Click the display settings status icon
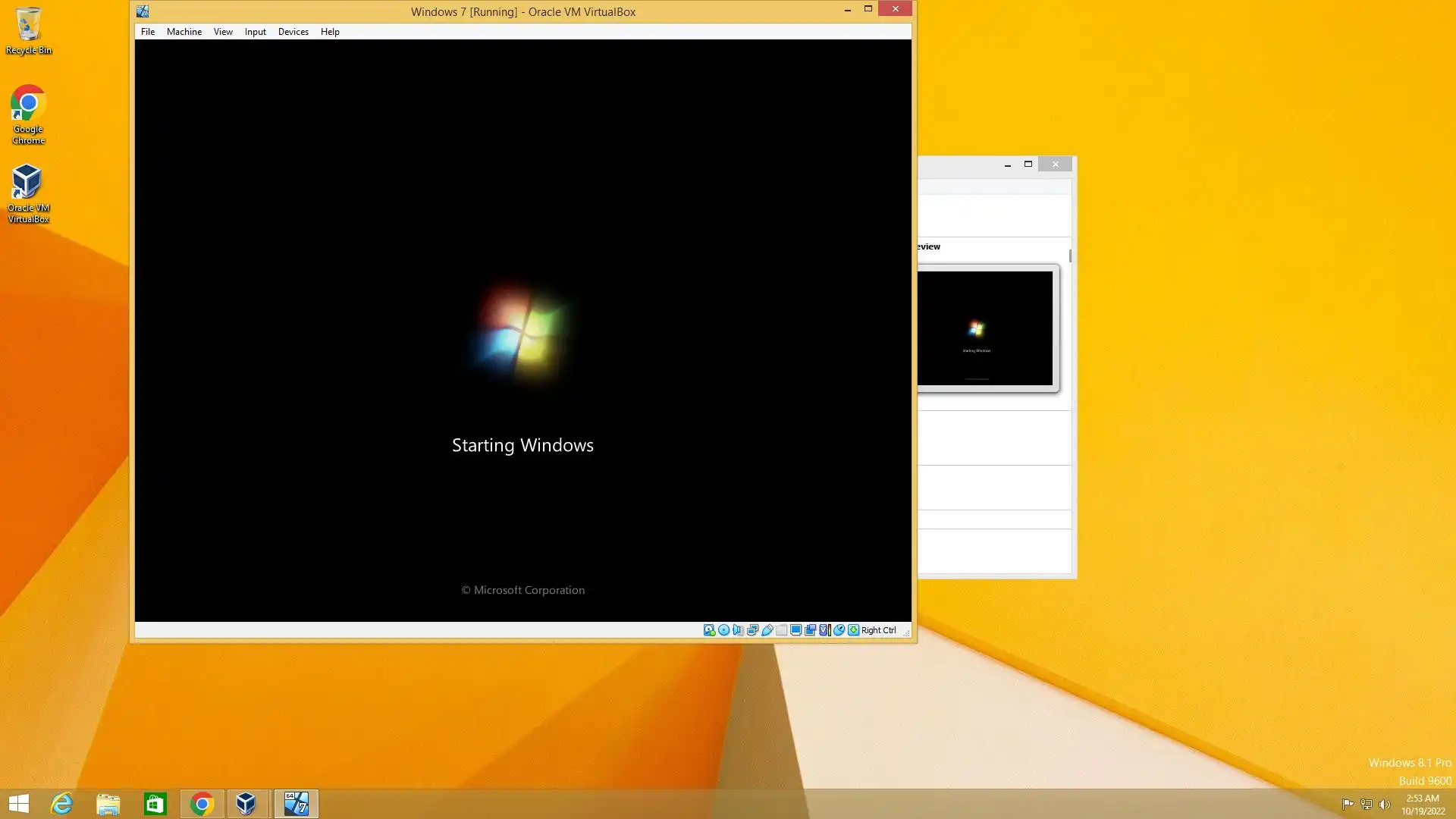 795,630
